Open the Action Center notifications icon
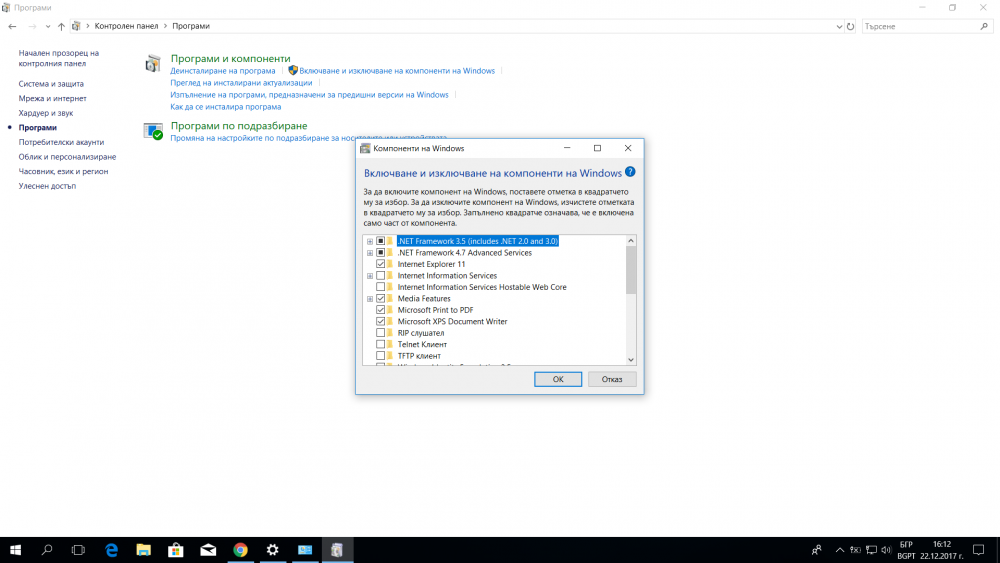This screenshot has height=563, width=1000. [x=978, y=550]
